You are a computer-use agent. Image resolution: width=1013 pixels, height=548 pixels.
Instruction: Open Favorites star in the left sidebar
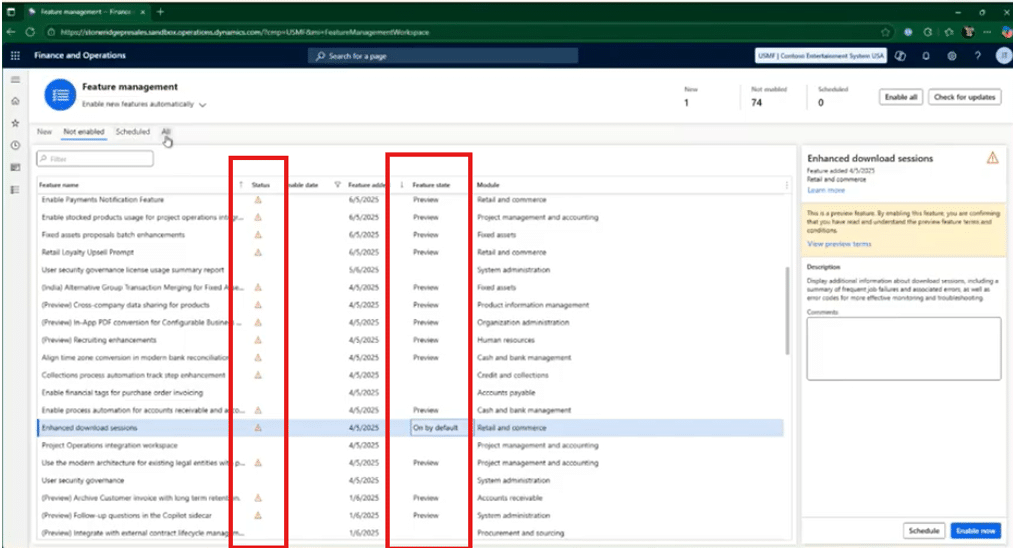(14, 123)
